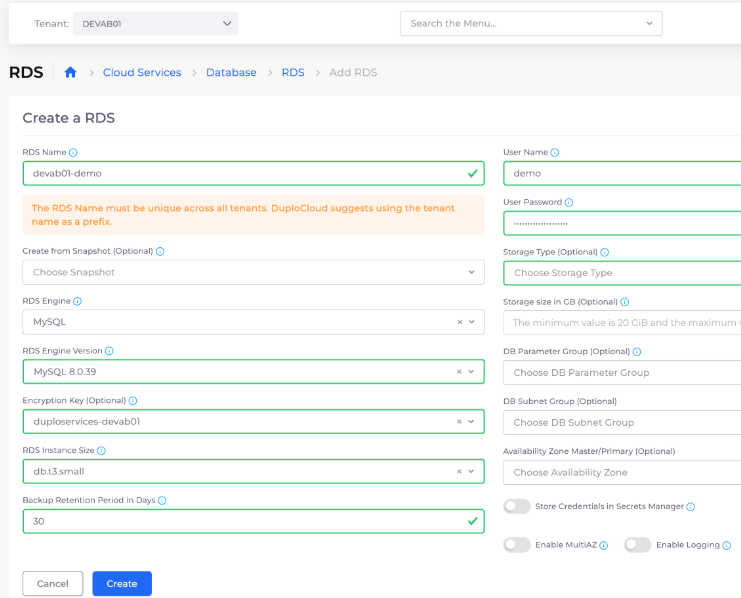The height and width of the screenshot is (598, 741).
Task: Click the Backup Retention Period input
Action: point(240,522)
